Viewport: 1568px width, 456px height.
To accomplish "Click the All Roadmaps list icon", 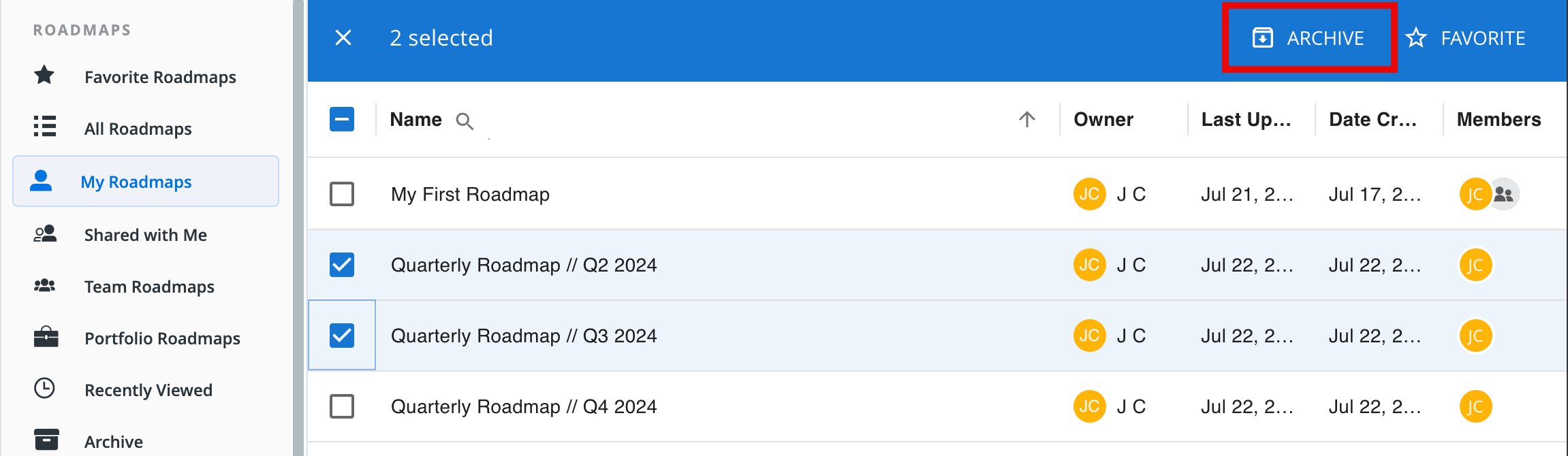I will click(x=44, y=127).
